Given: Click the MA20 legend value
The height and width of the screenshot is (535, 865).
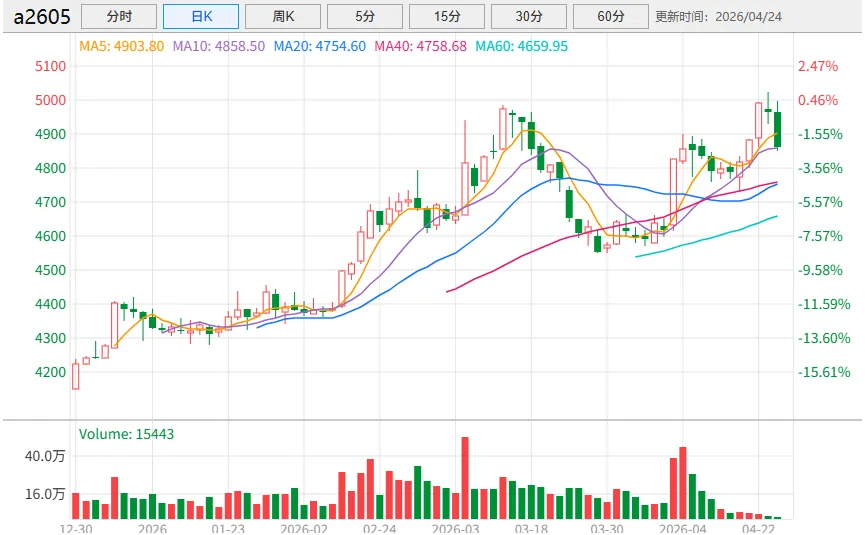Looking at the screenshot, I should click(319, 46).
